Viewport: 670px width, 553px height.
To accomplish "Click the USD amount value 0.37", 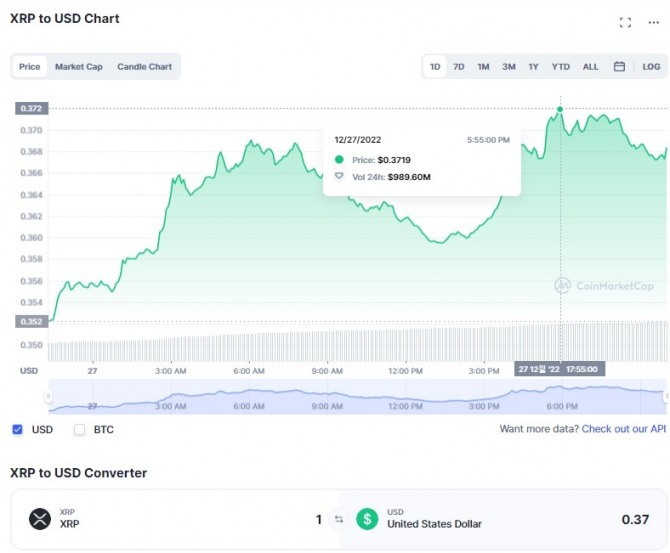I will (x=635, y=519).
